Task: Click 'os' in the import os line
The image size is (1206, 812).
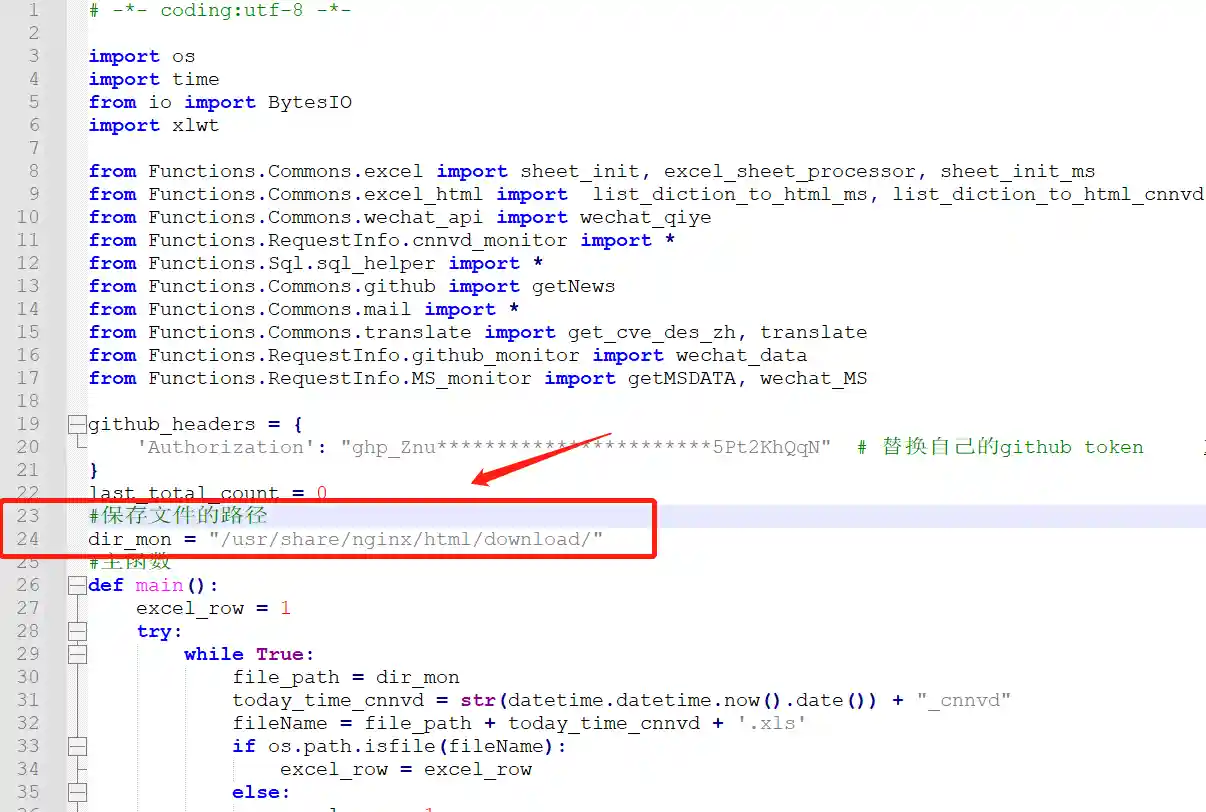Action: [184, 57]
